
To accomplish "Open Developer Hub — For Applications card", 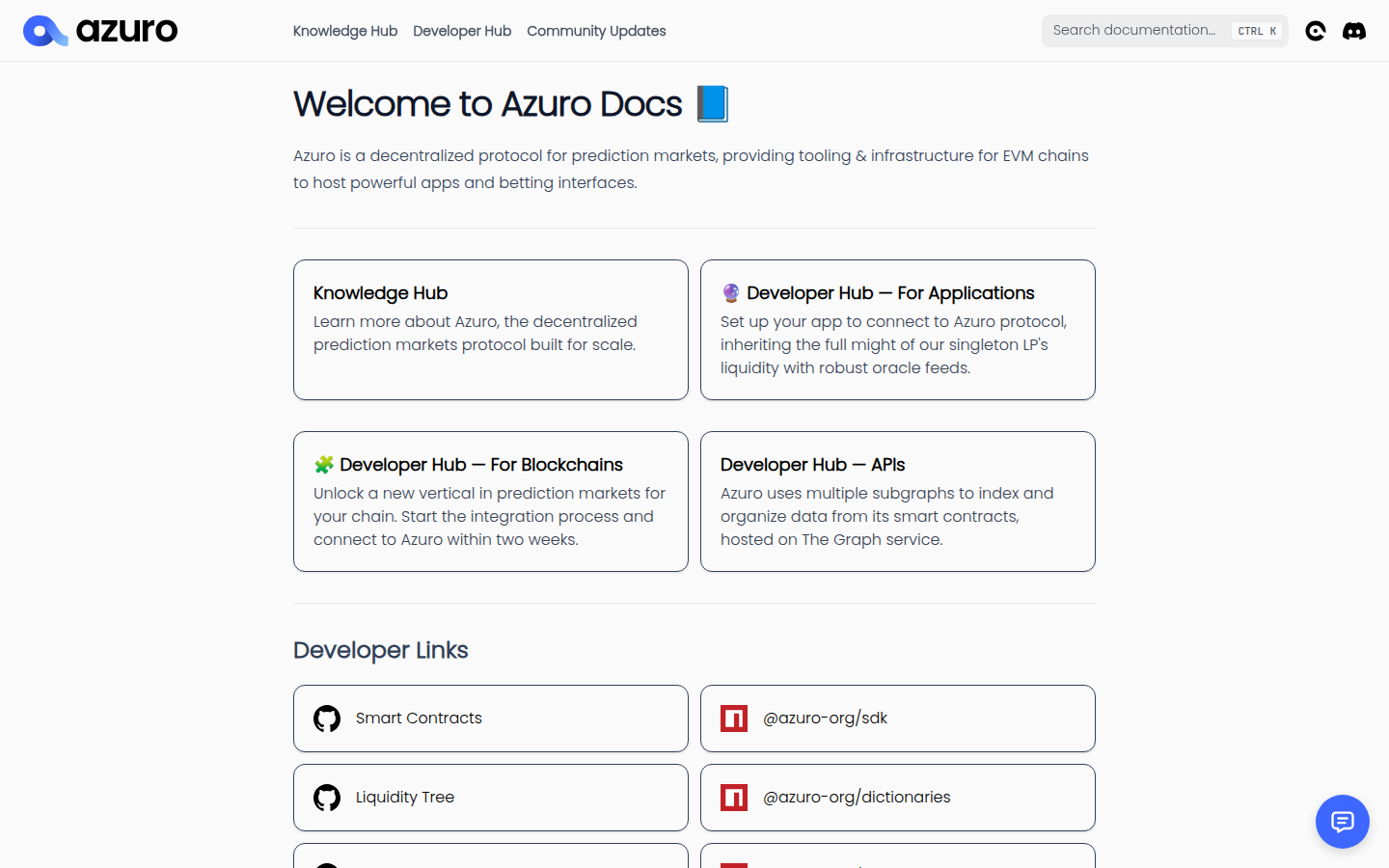I will coord(898,330).
